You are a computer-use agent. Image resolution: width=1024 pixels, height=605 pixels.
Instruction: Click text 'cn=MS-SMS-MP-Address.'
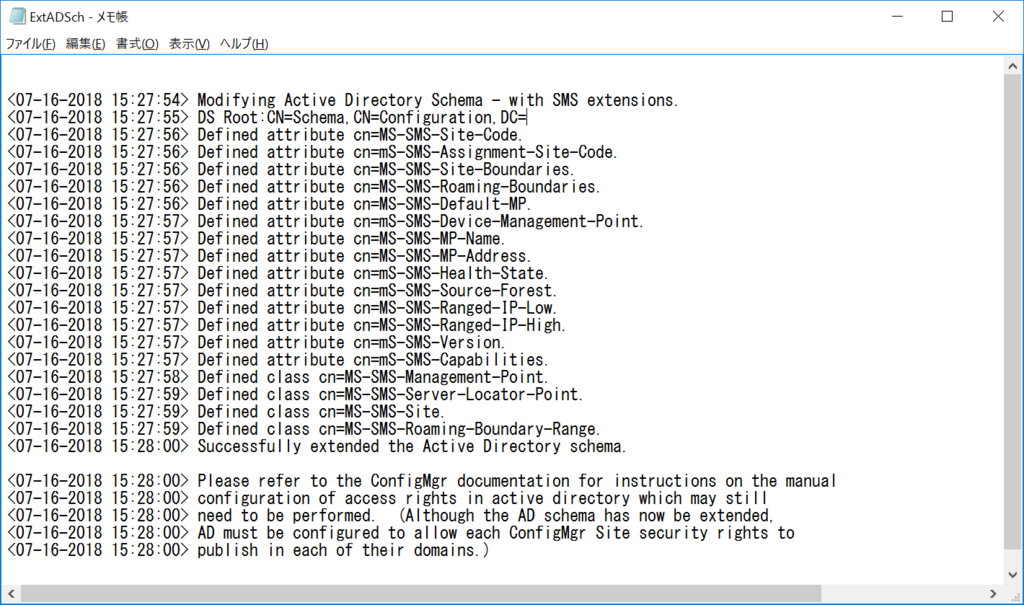[x=442, y=256]
